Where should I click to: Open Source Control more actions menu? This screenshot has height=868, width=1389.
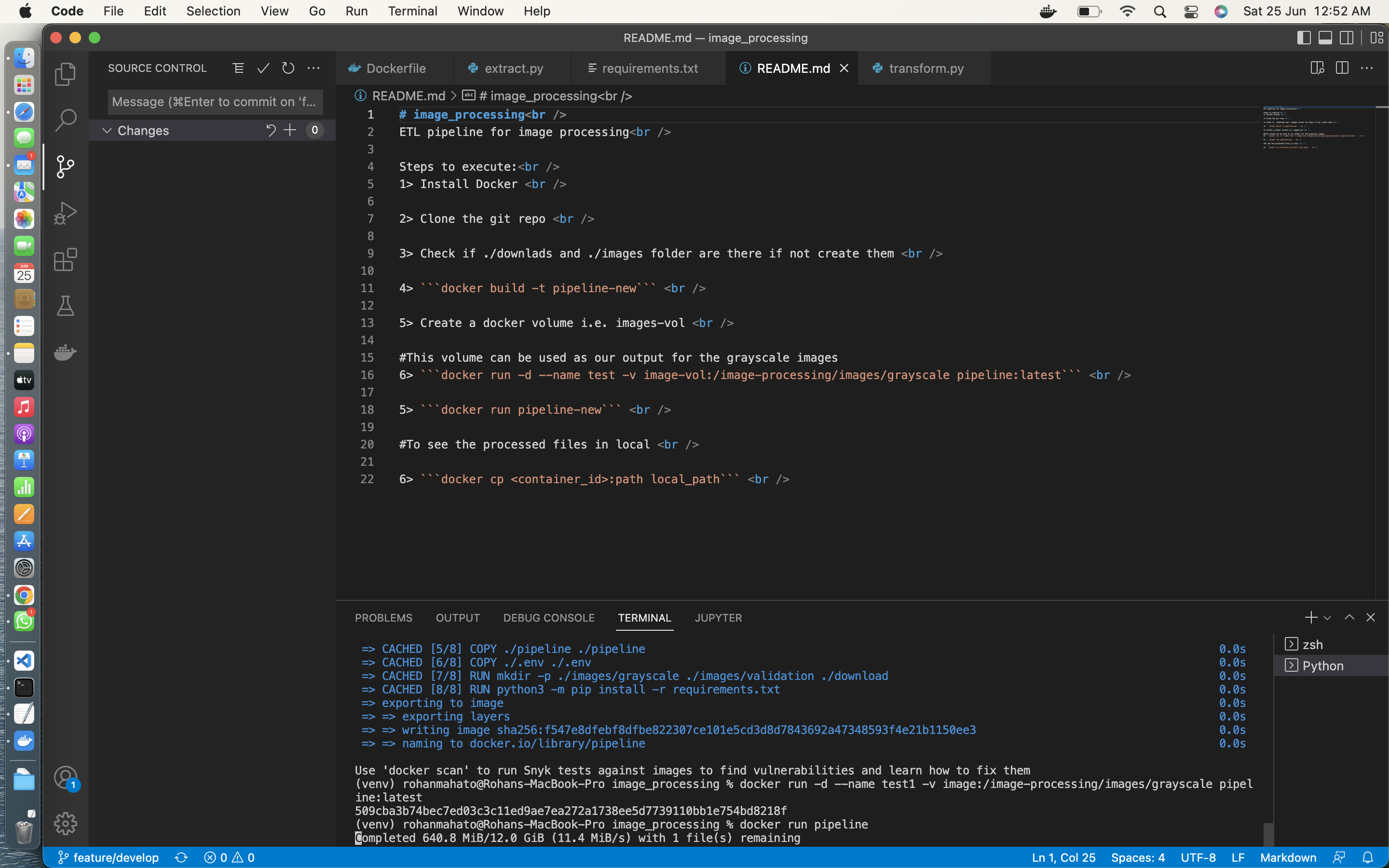coord(313,68)
